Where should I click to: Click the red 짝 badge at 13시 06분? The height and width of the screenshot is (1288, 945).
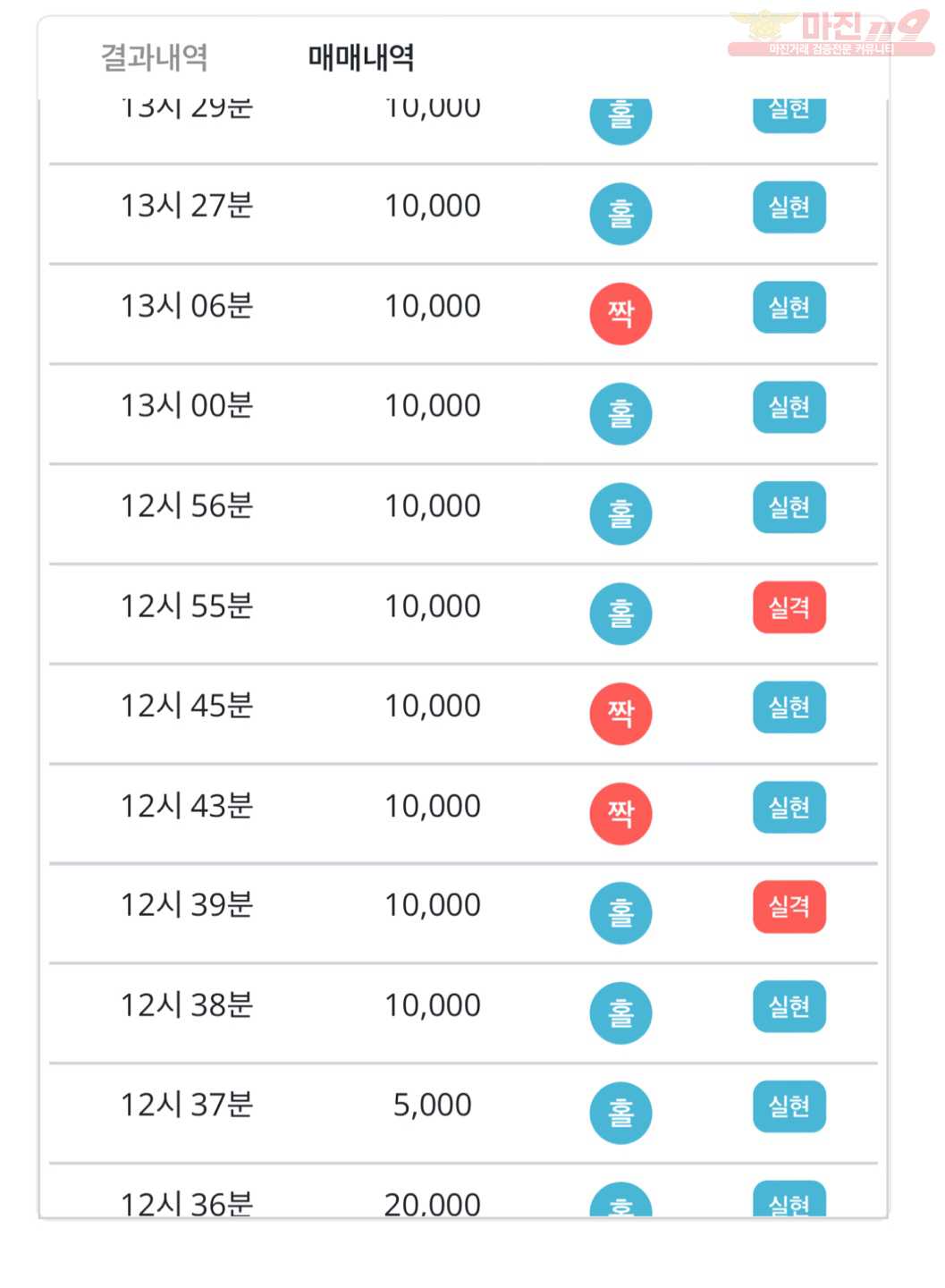(620, 314)
